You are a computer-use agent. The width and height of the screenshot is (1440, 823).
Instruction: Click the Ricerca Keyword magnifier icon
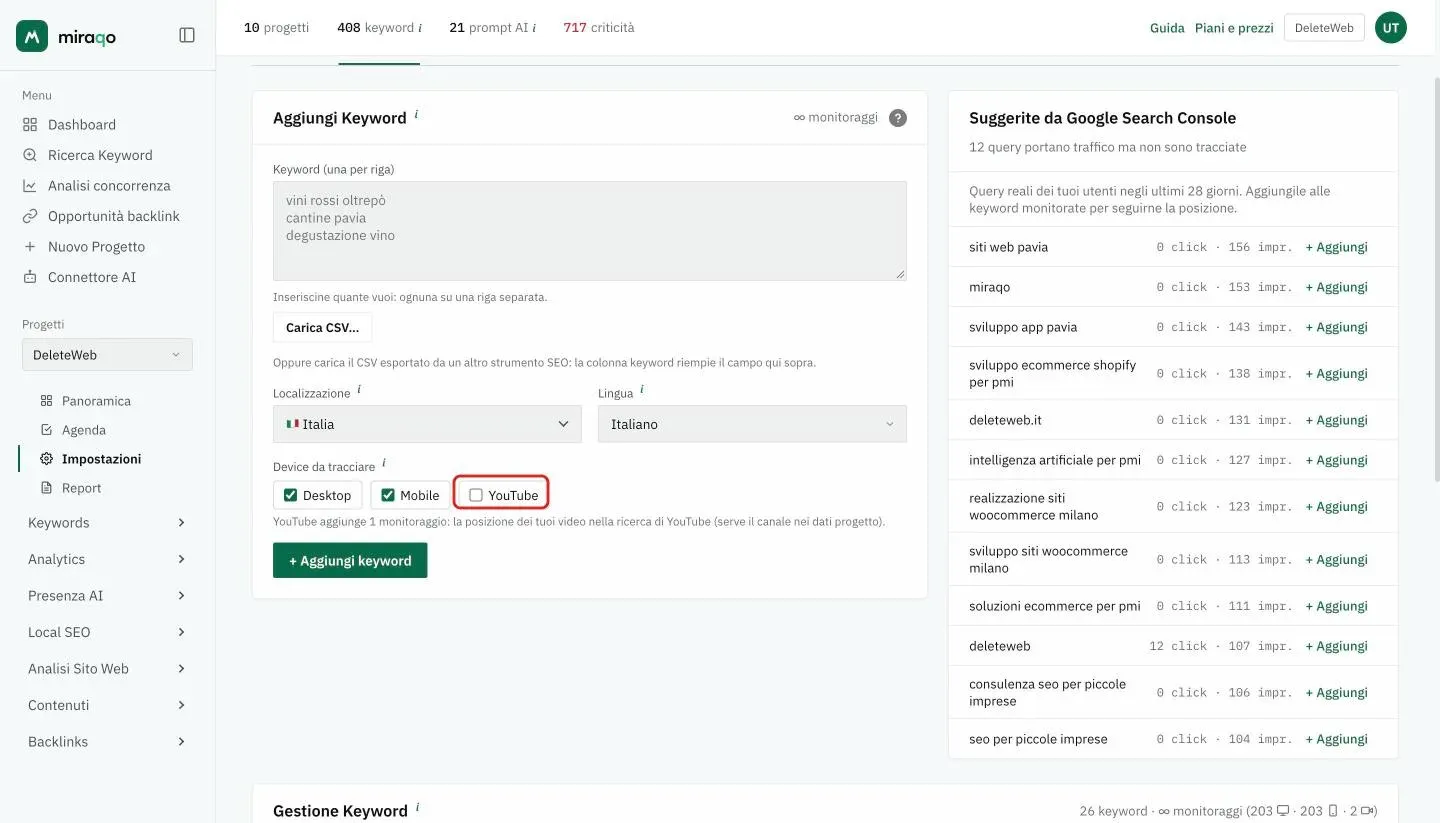click(30, 155)
